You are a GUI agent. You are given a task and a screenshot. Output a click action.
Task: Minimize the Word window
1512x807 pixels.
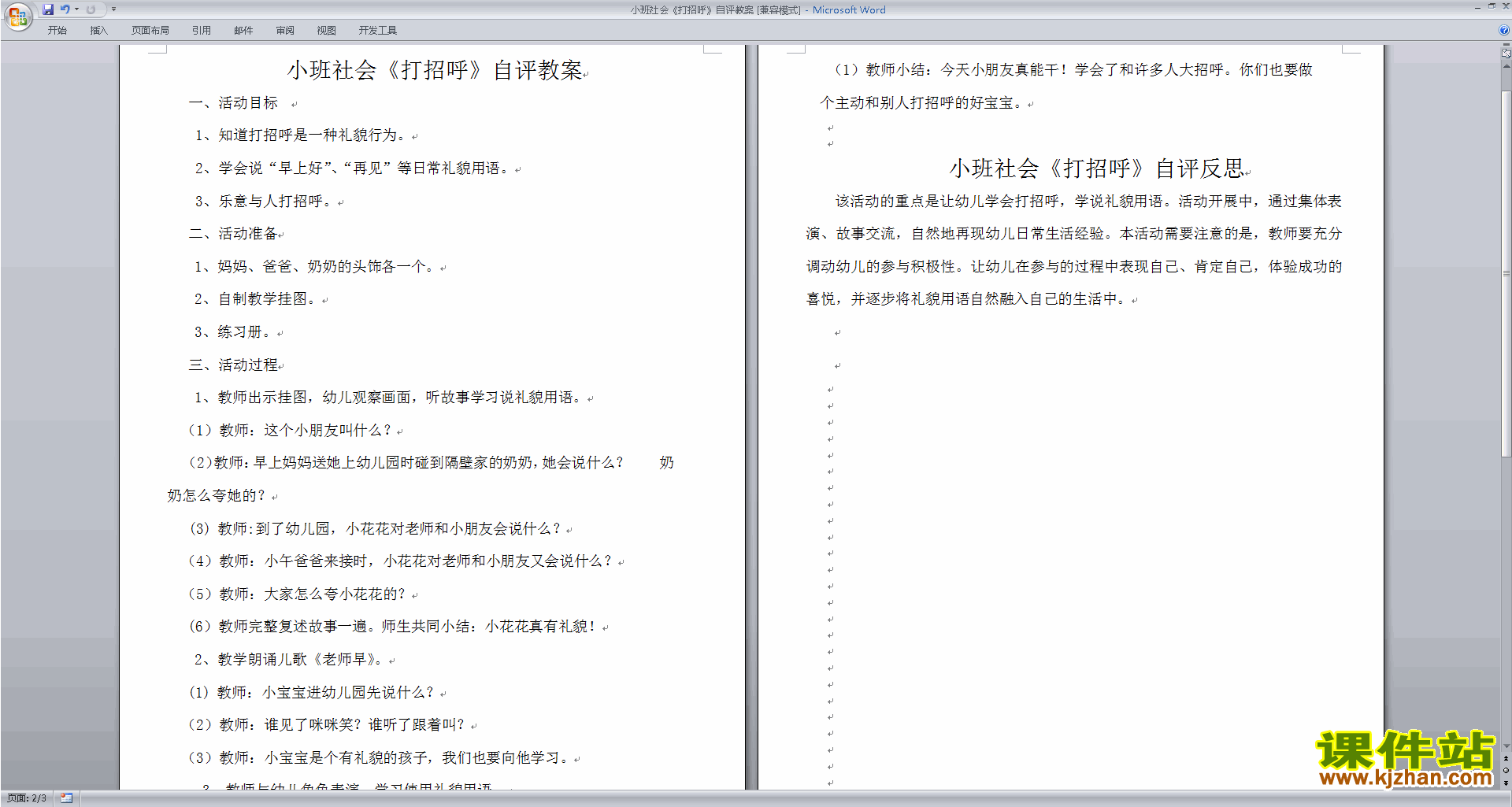pyautogui.click(x=1477, y=7)
